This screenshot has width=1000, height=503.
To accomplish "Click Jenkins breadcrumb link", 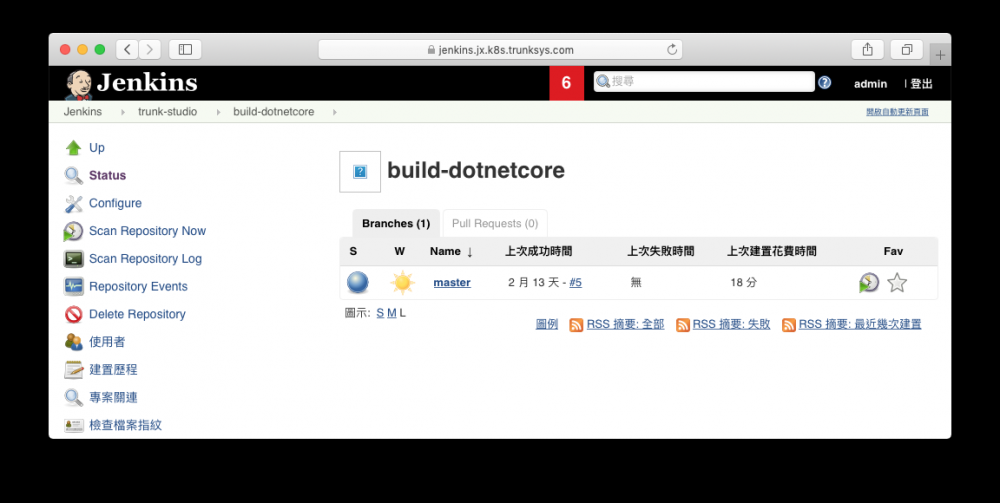I will 82,112.
